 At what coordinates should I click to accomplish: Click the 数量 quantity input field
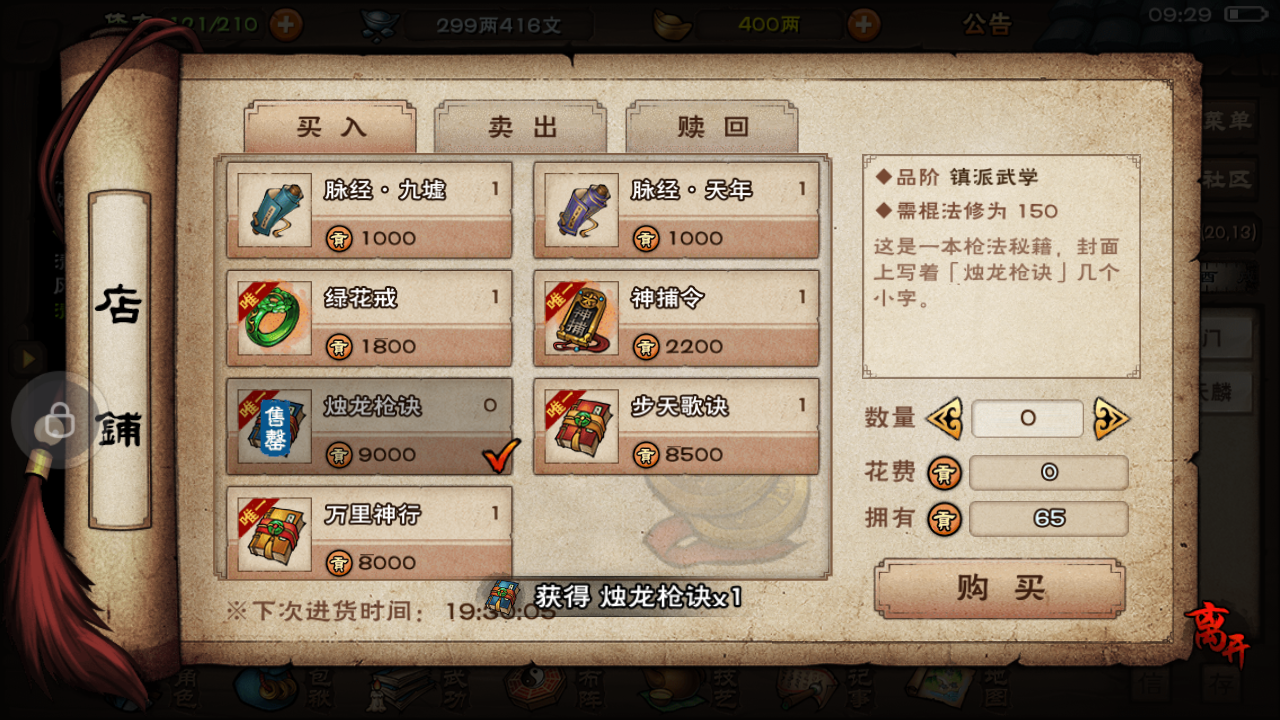[x=1027, y=419]
